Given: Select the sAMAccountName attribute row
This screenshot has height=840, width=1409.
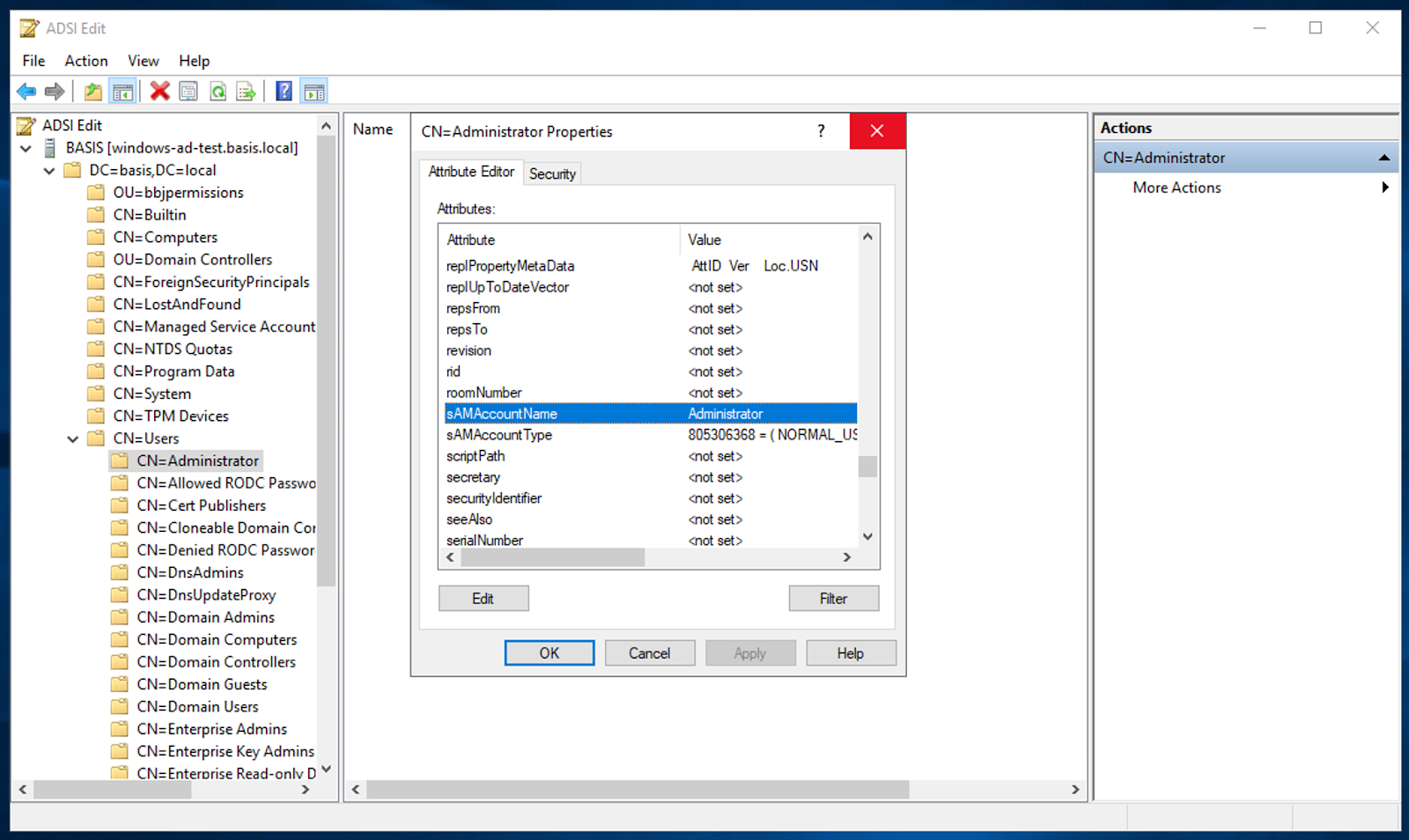Looking at the screenshot, I should click(x=651, y=414).
